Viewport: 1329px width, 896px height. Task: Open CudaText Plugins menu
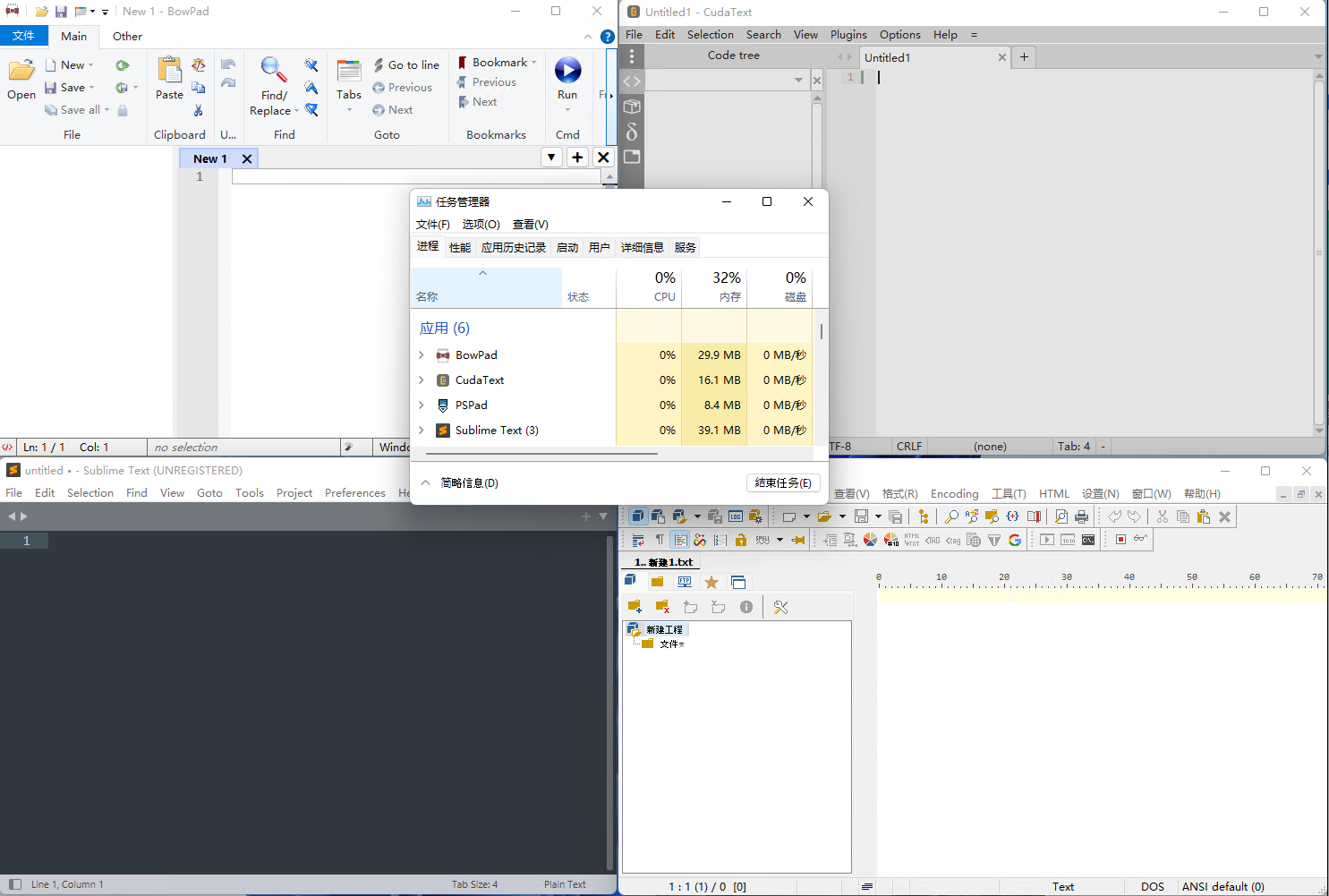point(848,35)
